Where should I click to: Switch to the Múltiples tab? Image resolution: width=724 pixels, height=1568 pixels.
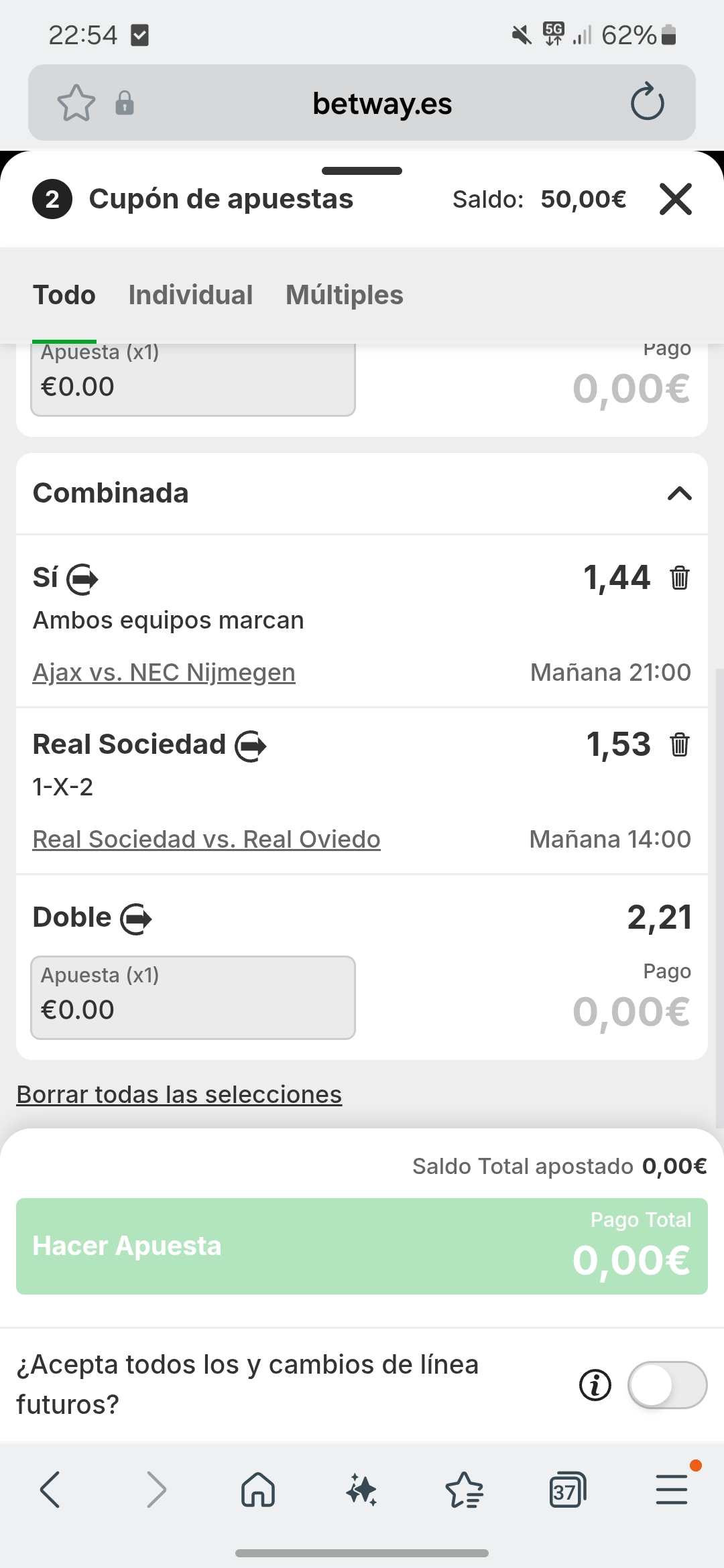tap(345, 295)
